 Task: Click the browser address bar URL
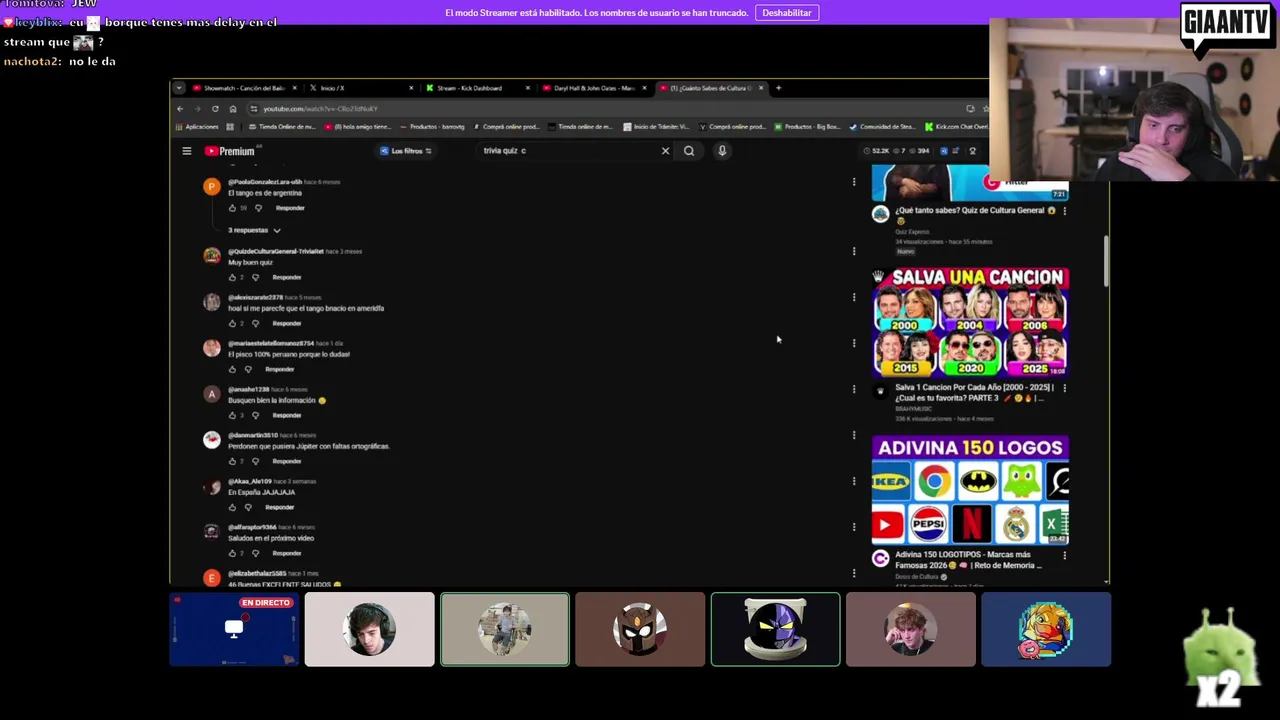(x=320, y=108)
